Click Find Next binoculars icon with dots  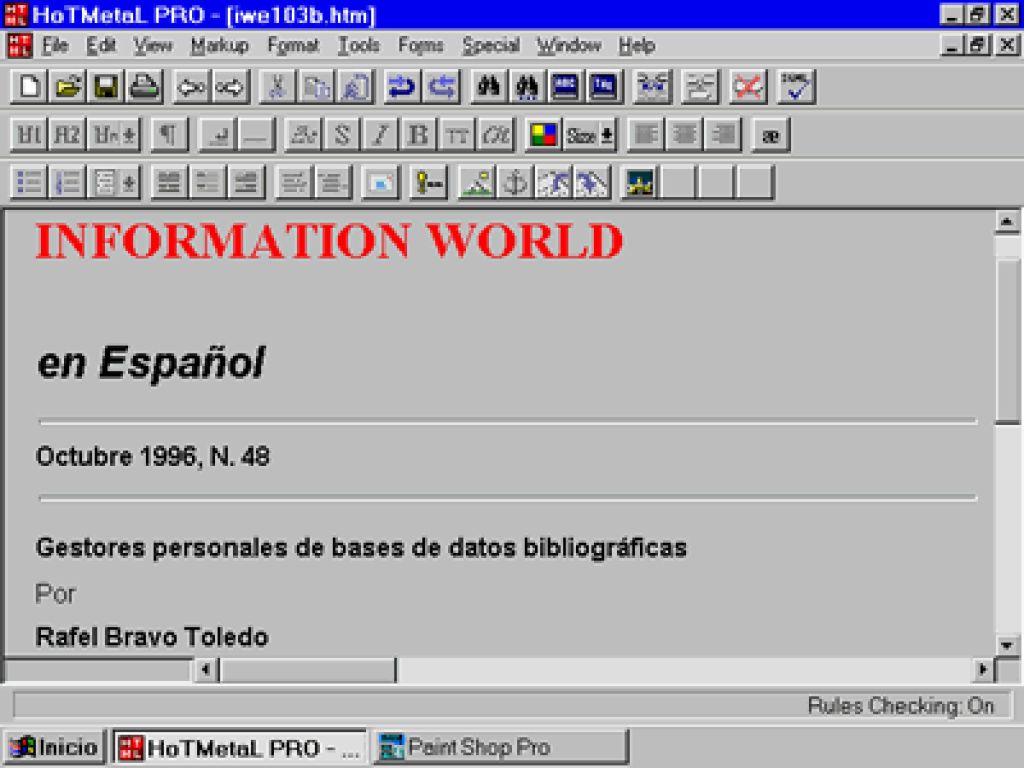pos(527,87)
